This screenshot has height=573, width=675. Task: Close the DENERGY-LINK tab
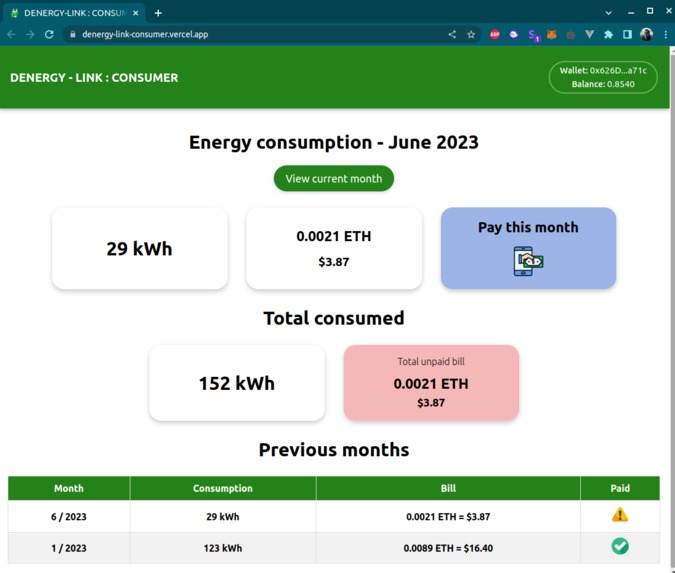coord(136,13)
